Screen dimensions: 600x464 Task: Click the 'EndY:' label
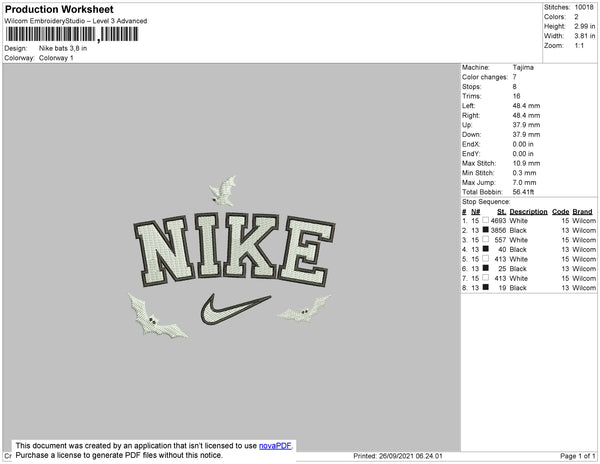pos(471,154)
